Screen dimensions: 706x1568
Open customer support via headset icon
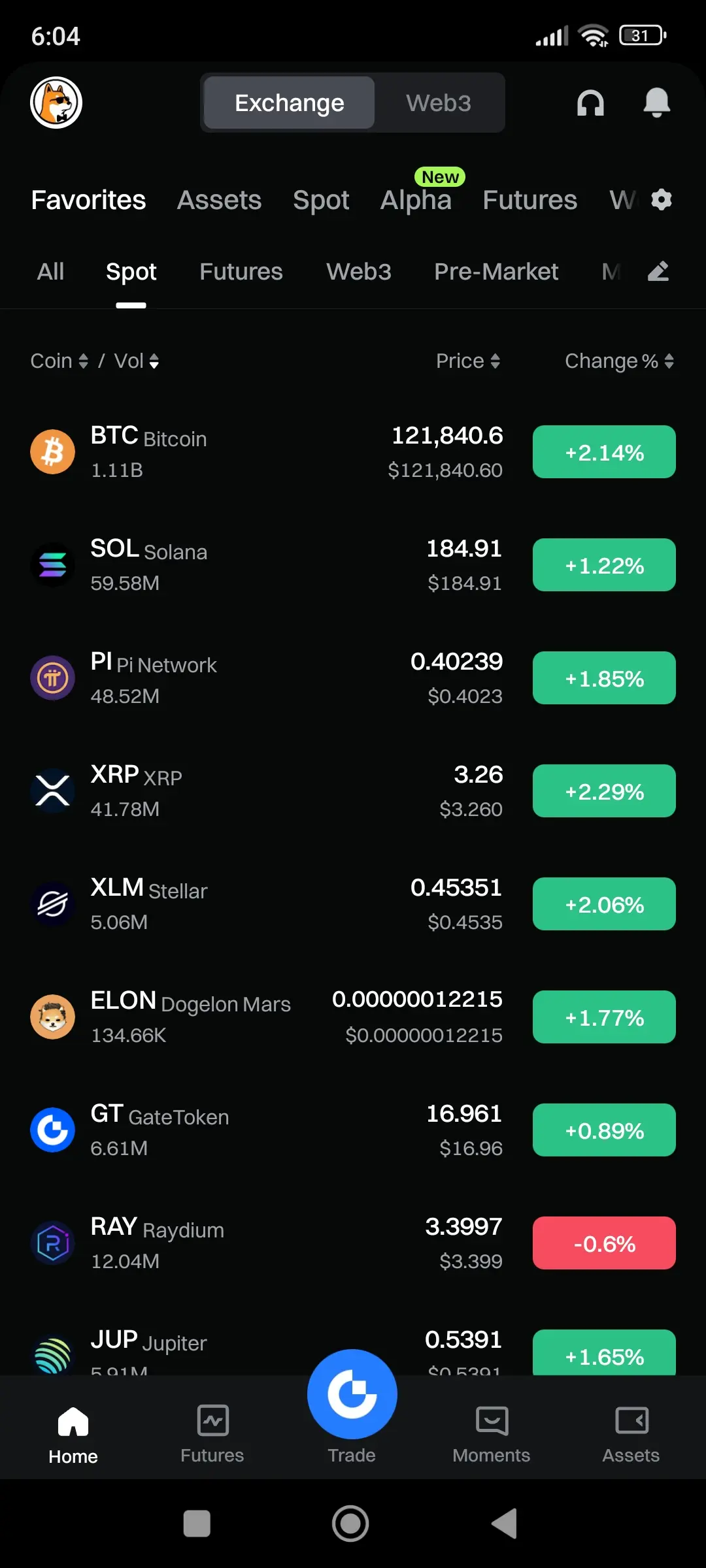pos(590,103)
